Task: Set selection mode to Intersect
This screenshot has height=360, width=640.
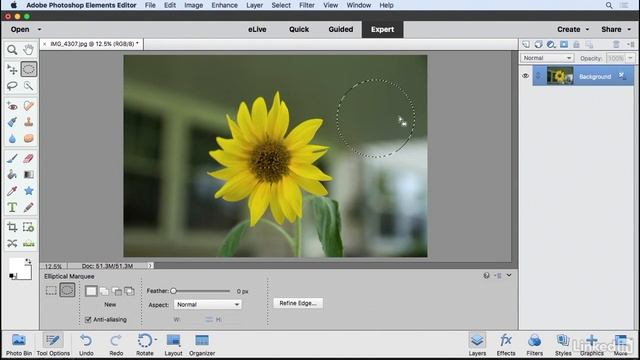Action: coord(129,291)
